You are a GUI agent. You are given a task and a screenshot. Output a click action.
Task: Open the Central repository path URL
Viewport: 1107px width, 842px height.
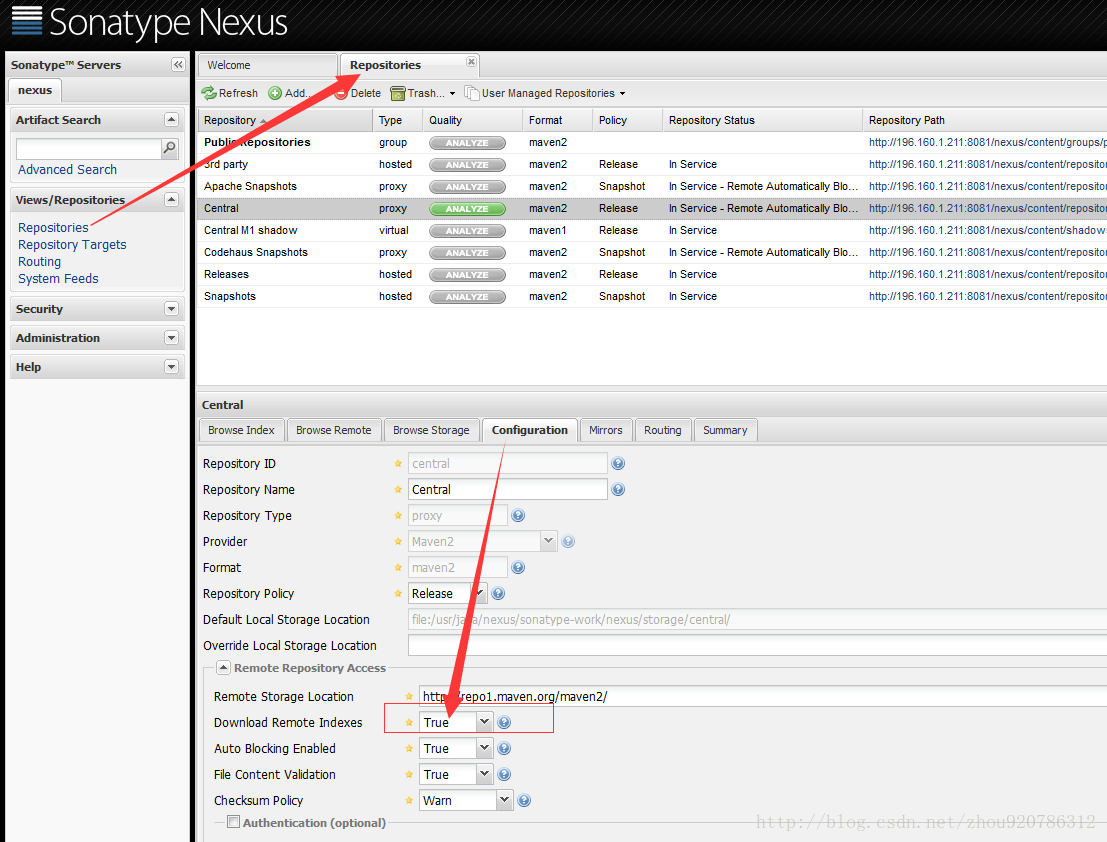[x=987, y=208]
